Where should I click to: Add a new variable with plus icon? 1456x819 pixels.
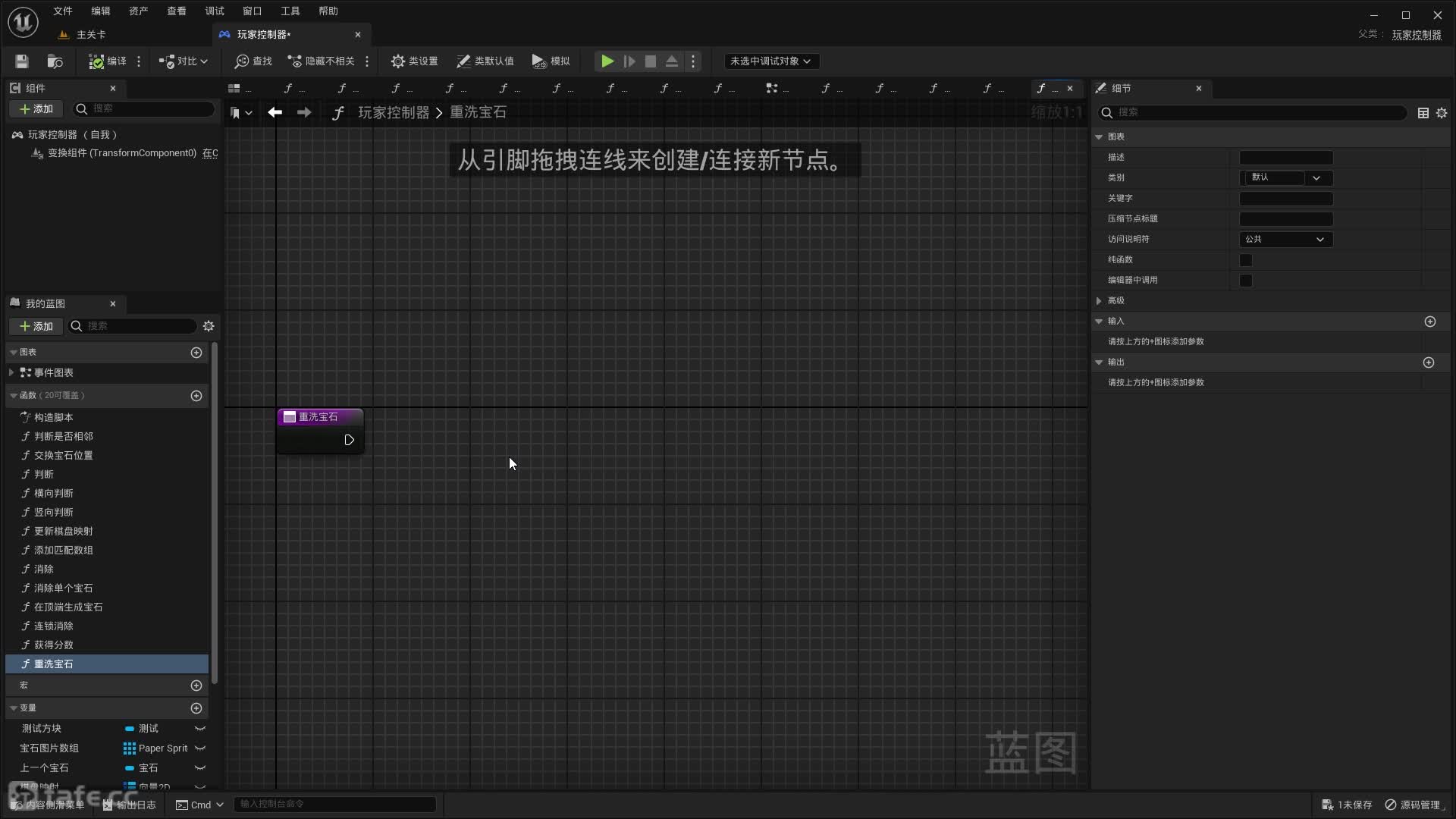click(196, 708)
